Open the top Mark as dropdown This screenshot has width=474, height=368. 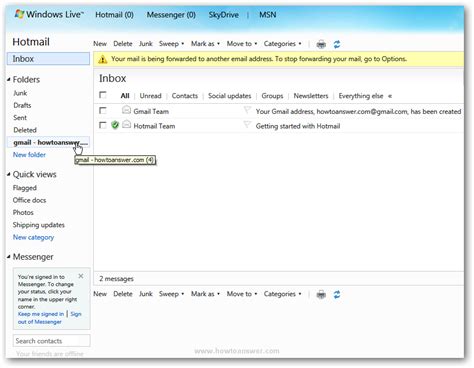click(x=205, y=44)
